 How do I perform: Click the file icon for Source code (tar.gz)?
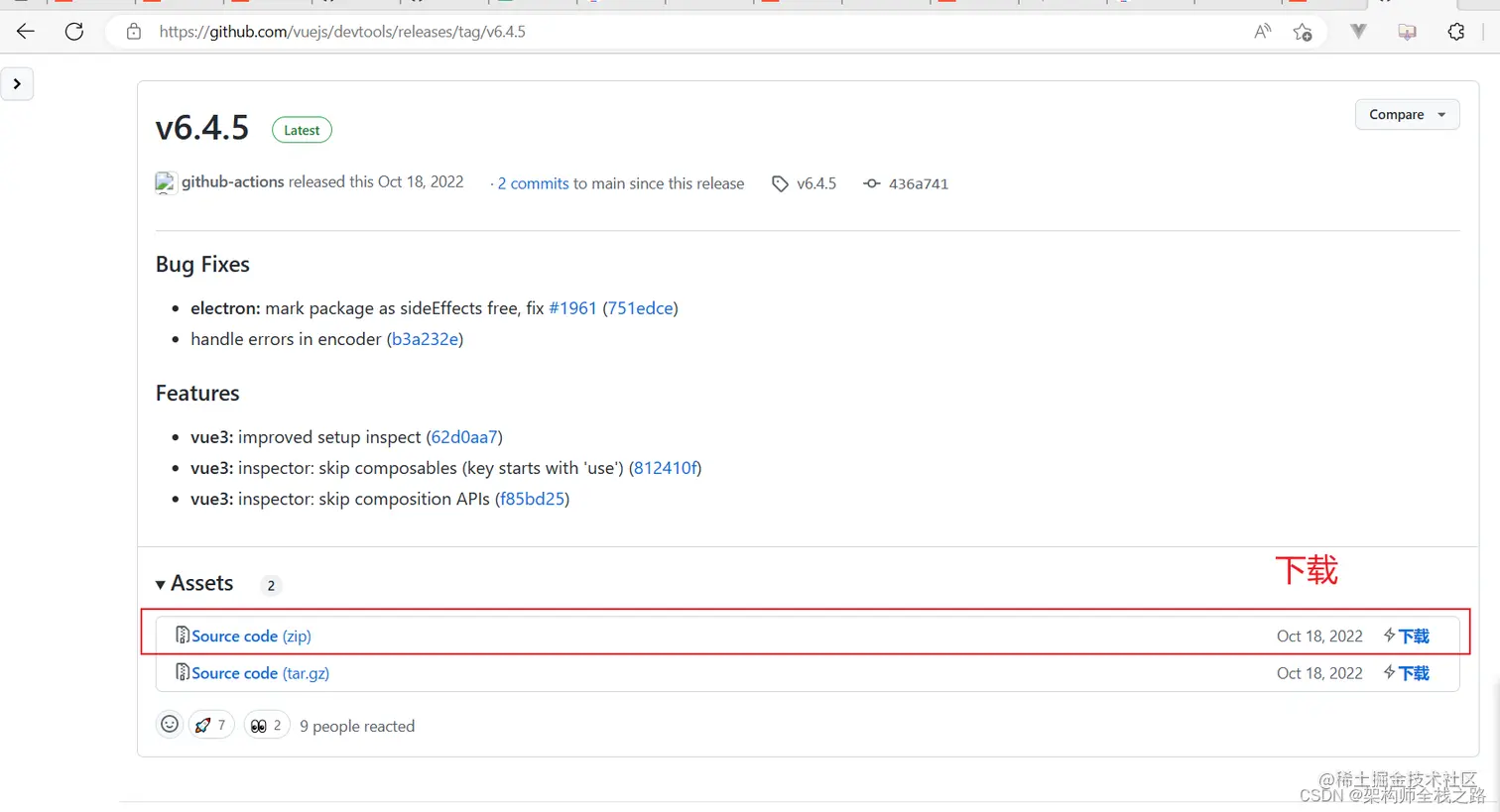[x=183, y=672]
